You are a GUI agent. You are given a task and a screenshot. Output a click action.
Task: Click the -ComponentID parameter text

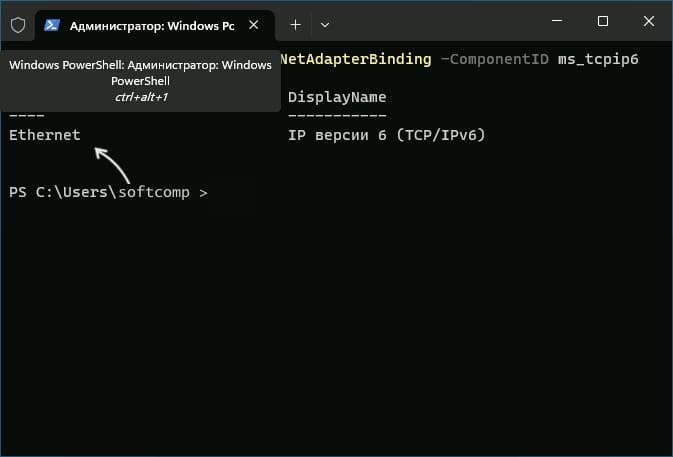pos(494,59)
